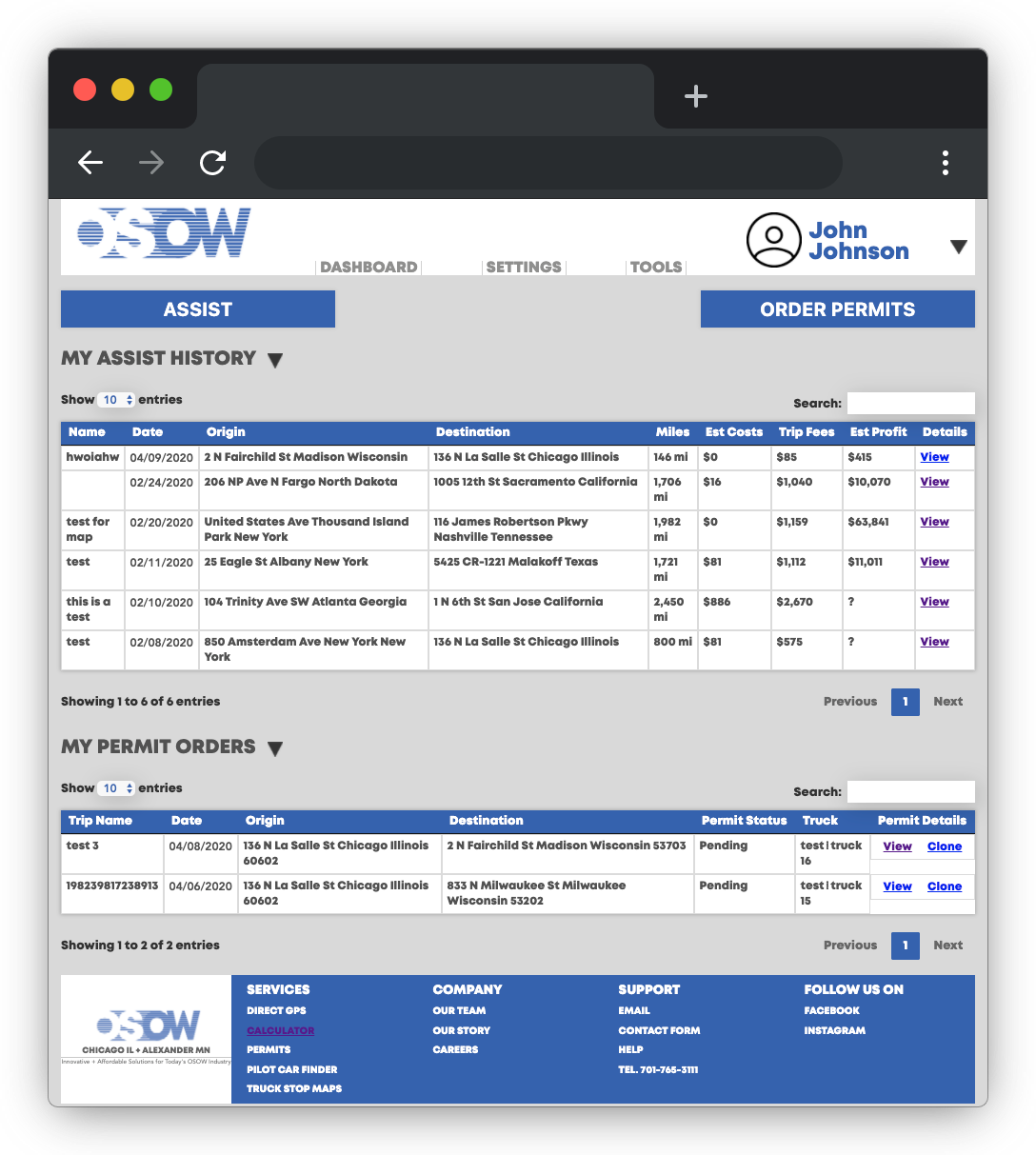This screenshot has height=1155, width=1036.
Task: Open the SETTINGS menu item
Action: pos(524,268)
